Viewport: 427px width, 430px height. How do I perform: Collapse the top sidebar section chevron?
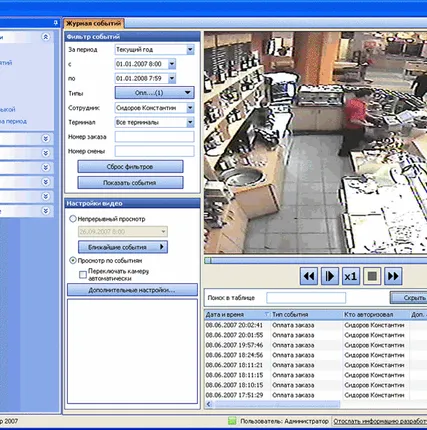point(46,37)
